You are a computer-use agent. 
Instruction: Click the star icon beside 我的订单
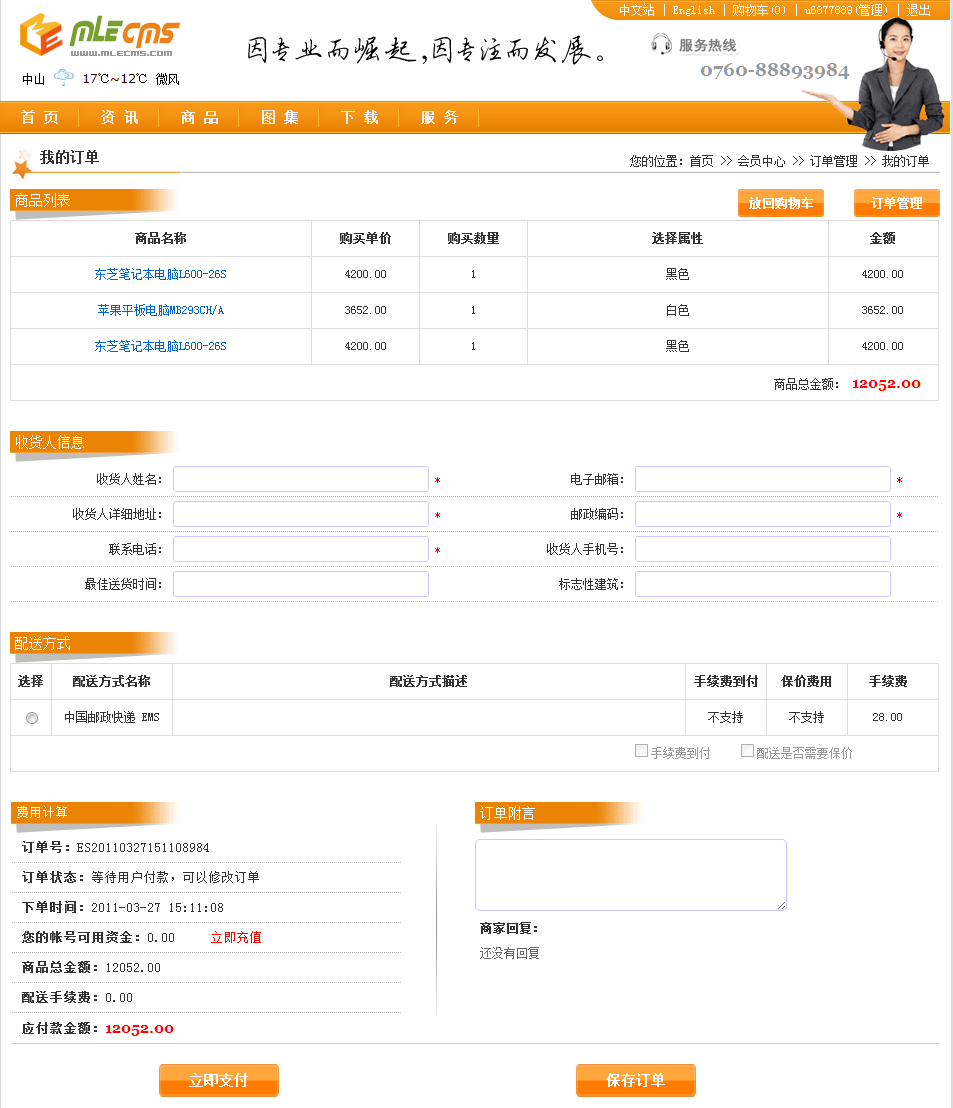pos(22,163)
